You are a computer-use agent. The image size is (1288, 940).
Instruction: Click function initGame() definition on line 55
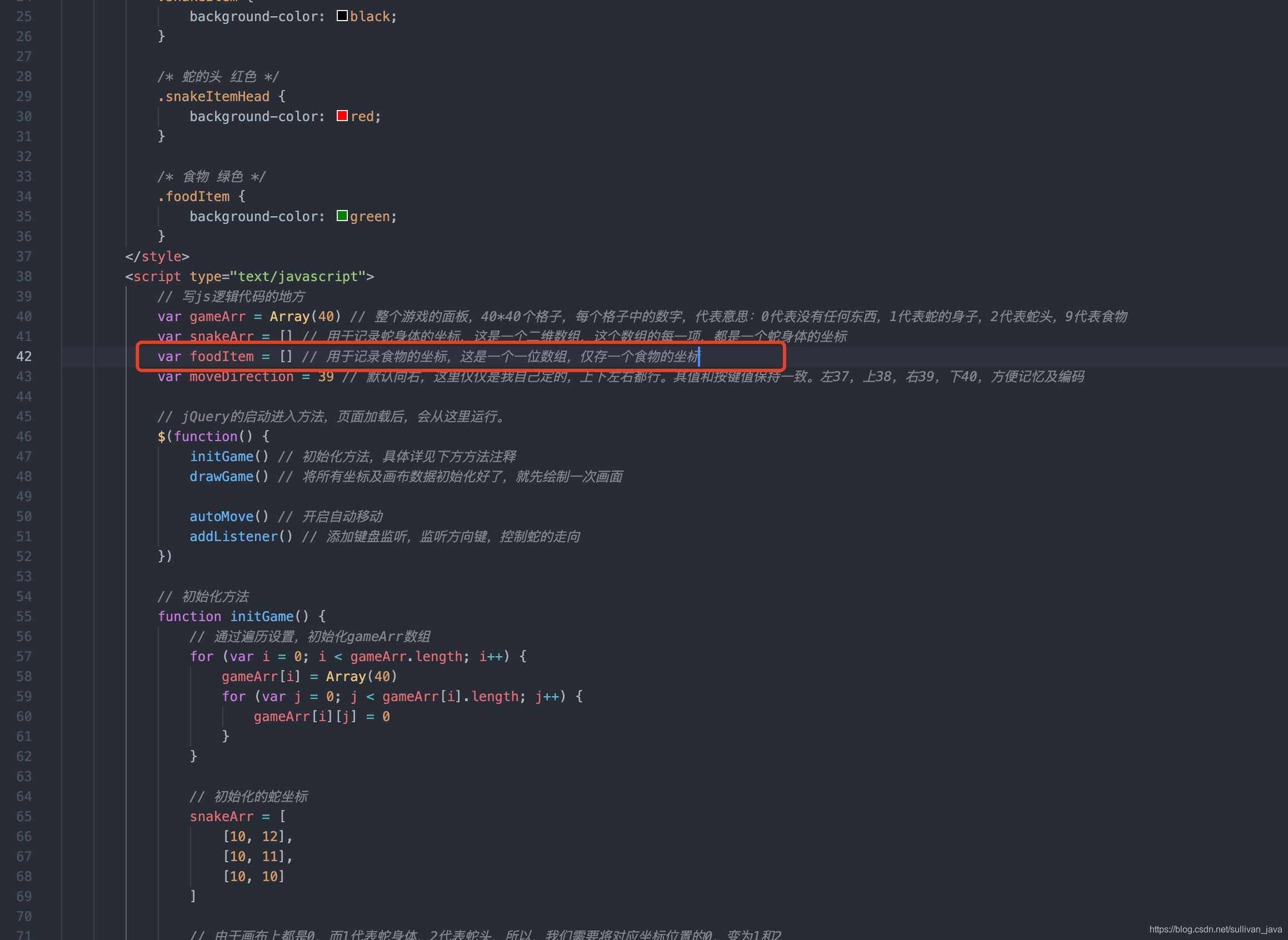(x=242, y=616)
